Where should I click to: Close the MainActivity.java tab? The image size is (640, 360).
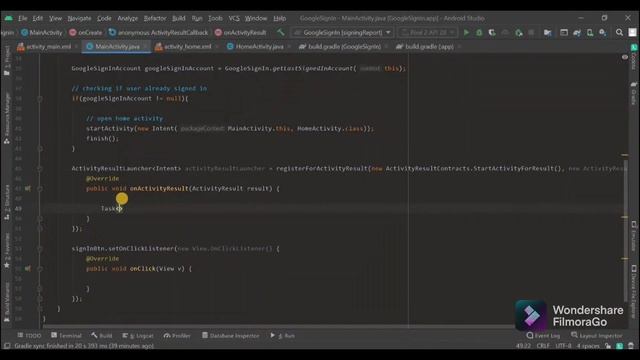point(145,47)
